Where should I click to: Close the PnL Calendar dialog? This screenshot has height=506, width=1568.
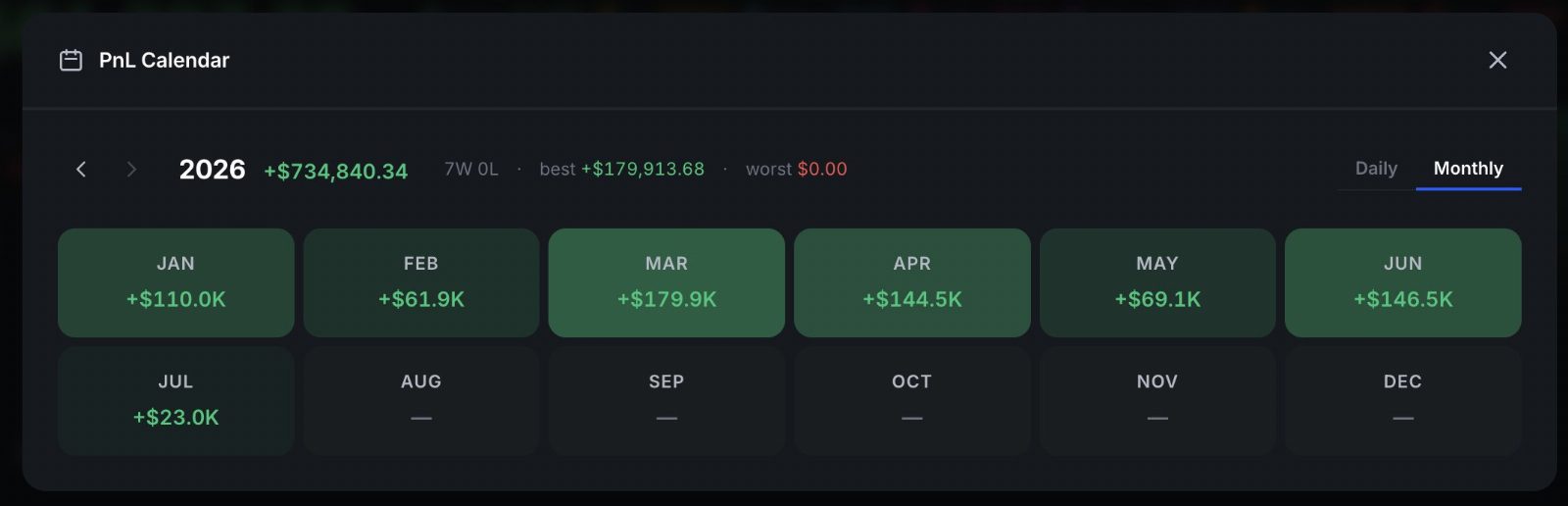(x=1497, y=60)
